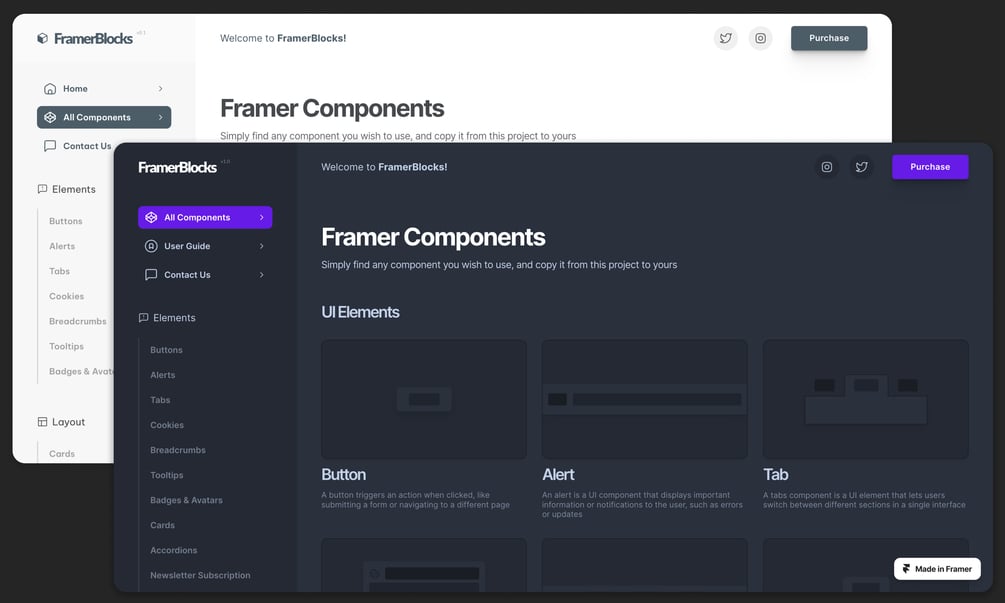1005x603 pixels.
Task: Select the All Components item in the light sidebar
Action: click(104, 117)
